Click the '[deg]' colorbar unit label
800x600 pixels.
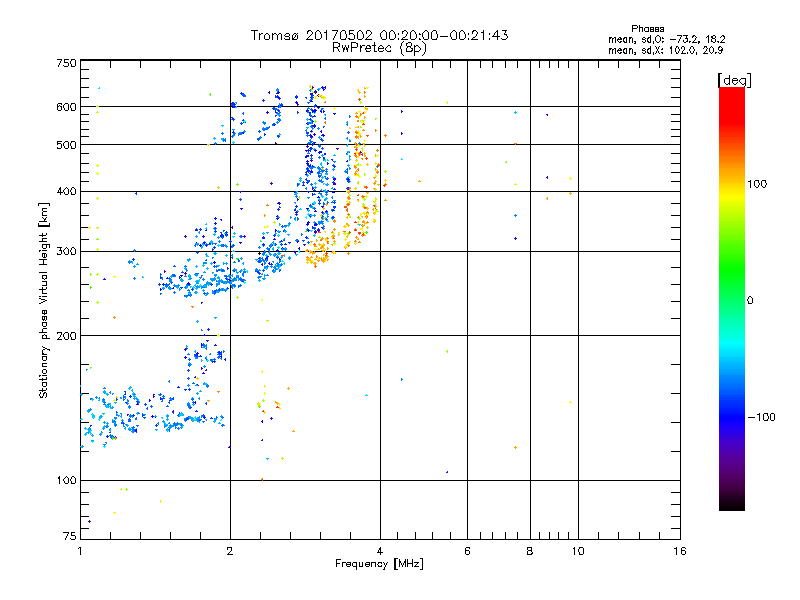(734, 80)
